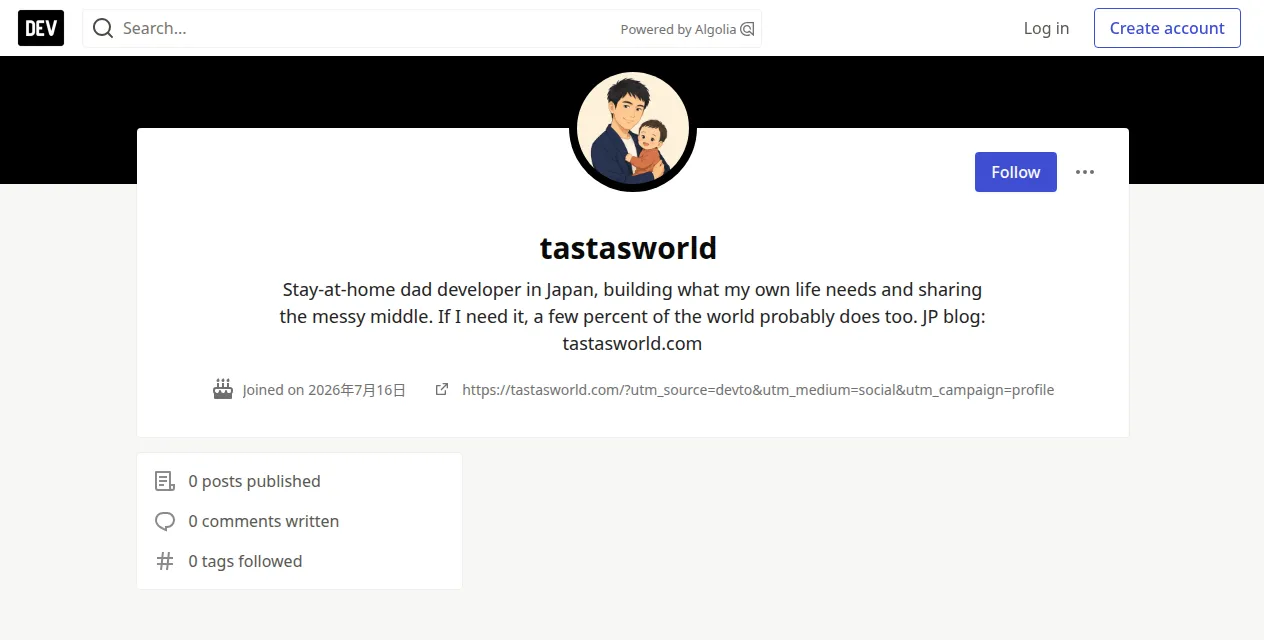1264x640 pixels.
Task: Click the posts published document icon
Action: click(x=165, y=481)
